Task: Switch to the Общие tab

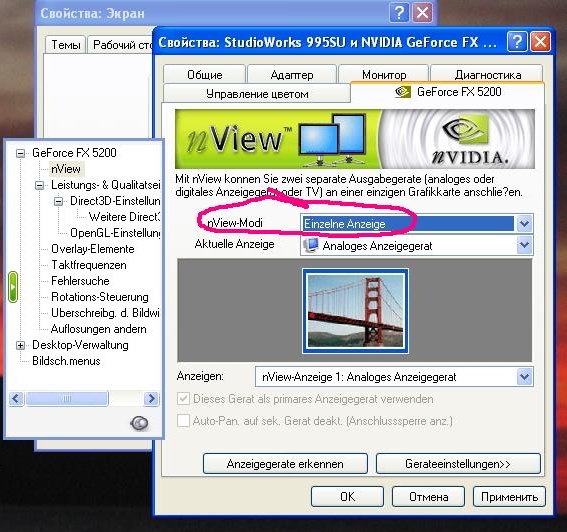Action: coord(205,75)
